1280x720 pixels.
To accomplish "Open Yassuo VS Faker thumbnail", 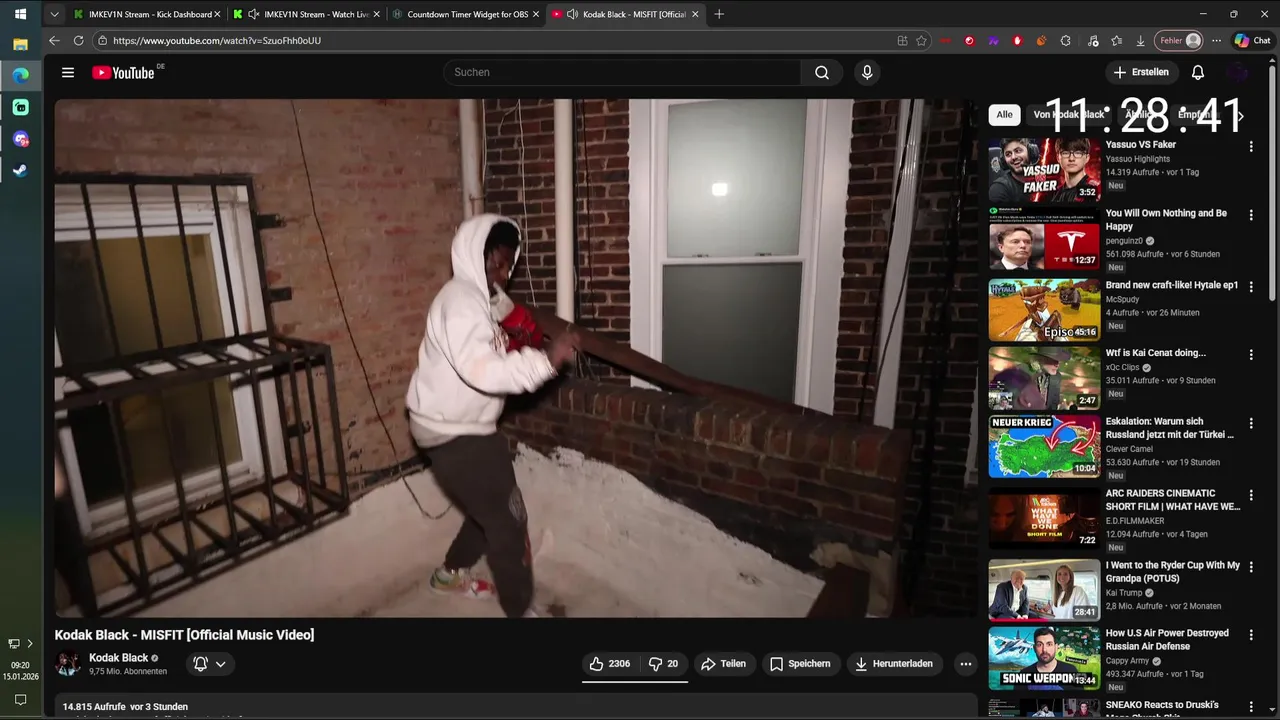I will 1044,170.
